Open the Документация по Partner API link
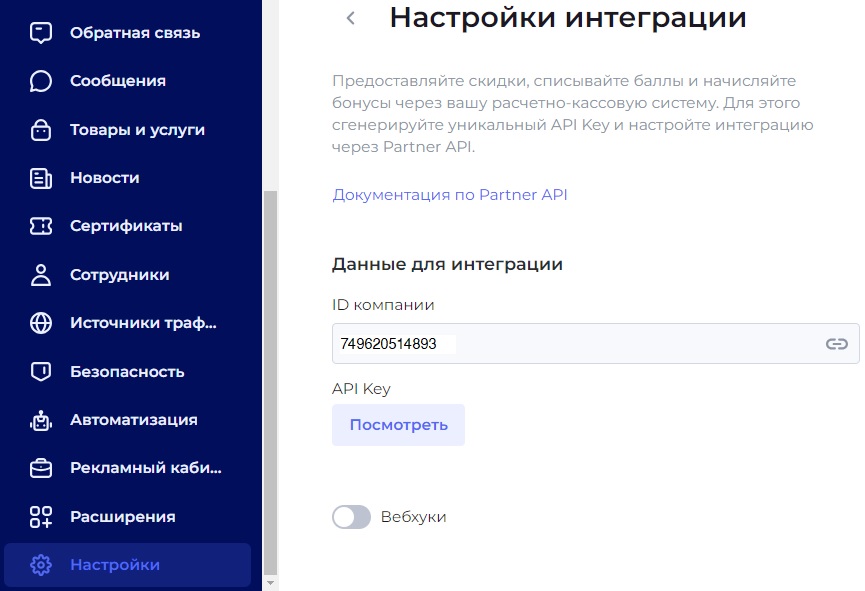The width and height of the screenshot is (865, 591). [x=449, y=195]
